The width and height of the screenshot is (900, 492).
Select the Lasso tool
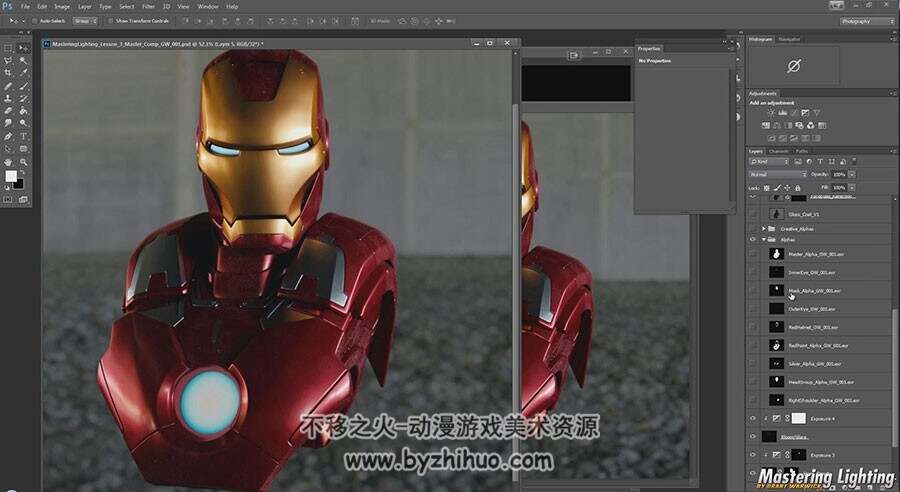(x=8, y=60)
